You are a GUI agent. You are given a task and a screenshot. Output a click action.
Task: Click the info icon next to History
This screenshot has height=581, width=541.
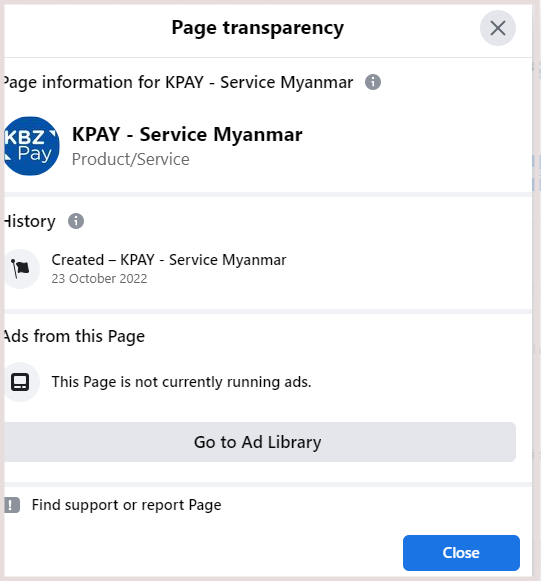(x=76, y=221)
